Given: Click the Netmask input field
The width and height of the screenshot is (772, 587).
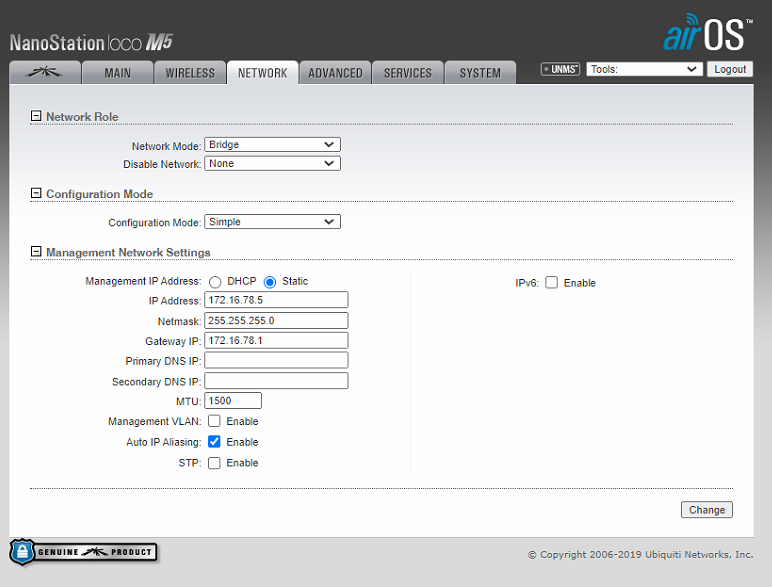Looking at the screenshot, I should 276,321.
